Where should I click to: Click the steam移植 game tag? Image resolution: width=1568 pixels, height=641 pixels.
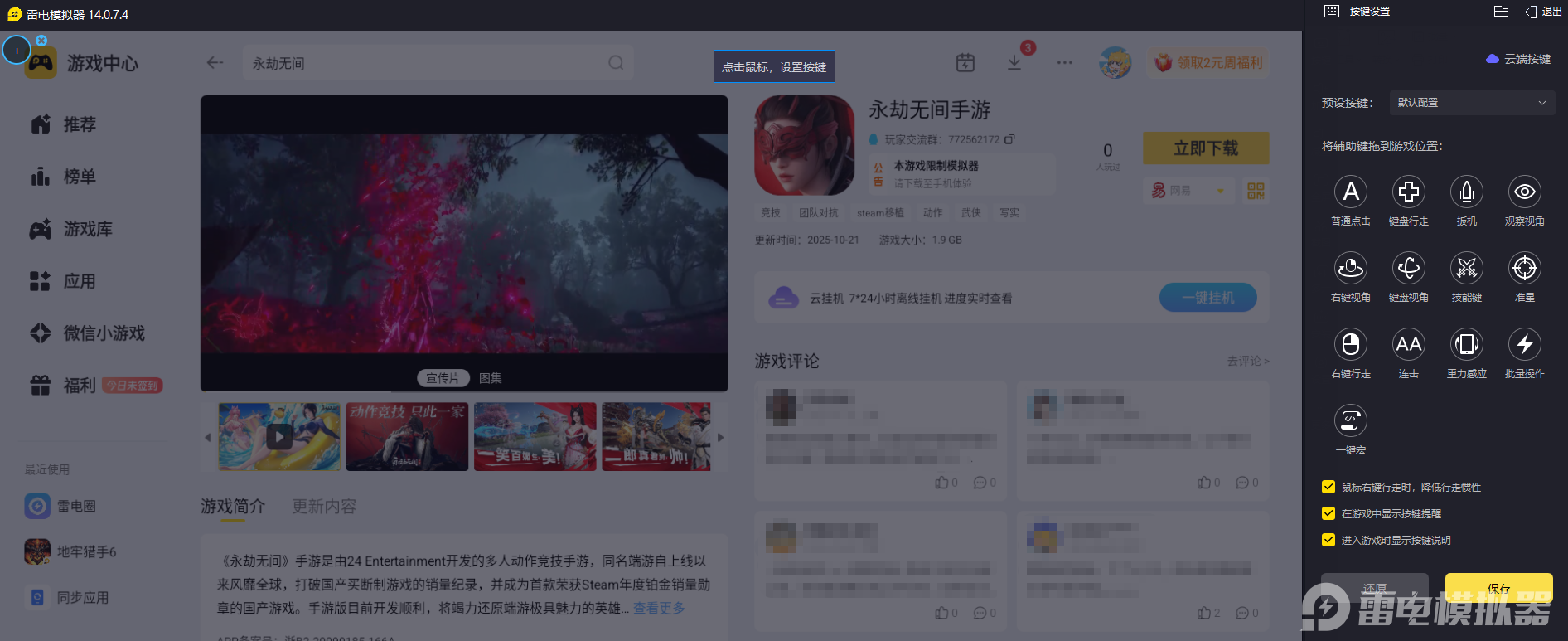point(880,213)
